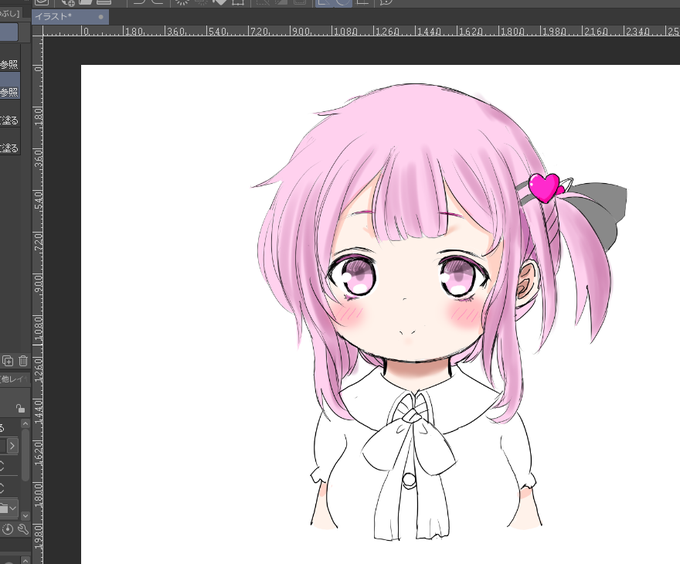Viewport: 680px width, 564px height.
Task: Click the right chevron expander in tool property
Action: [12, 445]
